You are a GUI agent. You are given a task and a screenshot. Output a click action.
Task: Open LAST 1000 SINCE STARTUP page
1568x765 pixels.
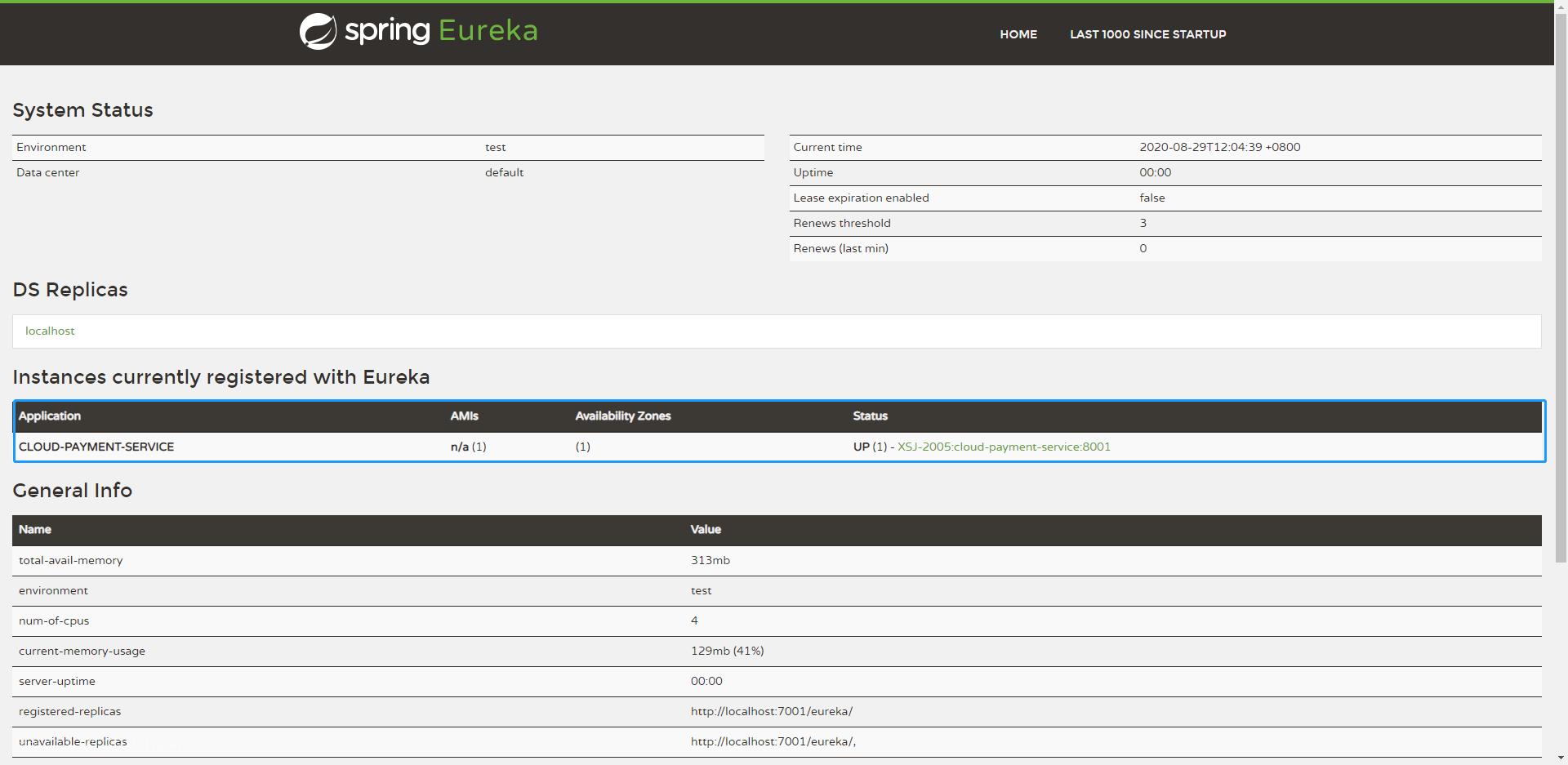(x=1147, y=34)
